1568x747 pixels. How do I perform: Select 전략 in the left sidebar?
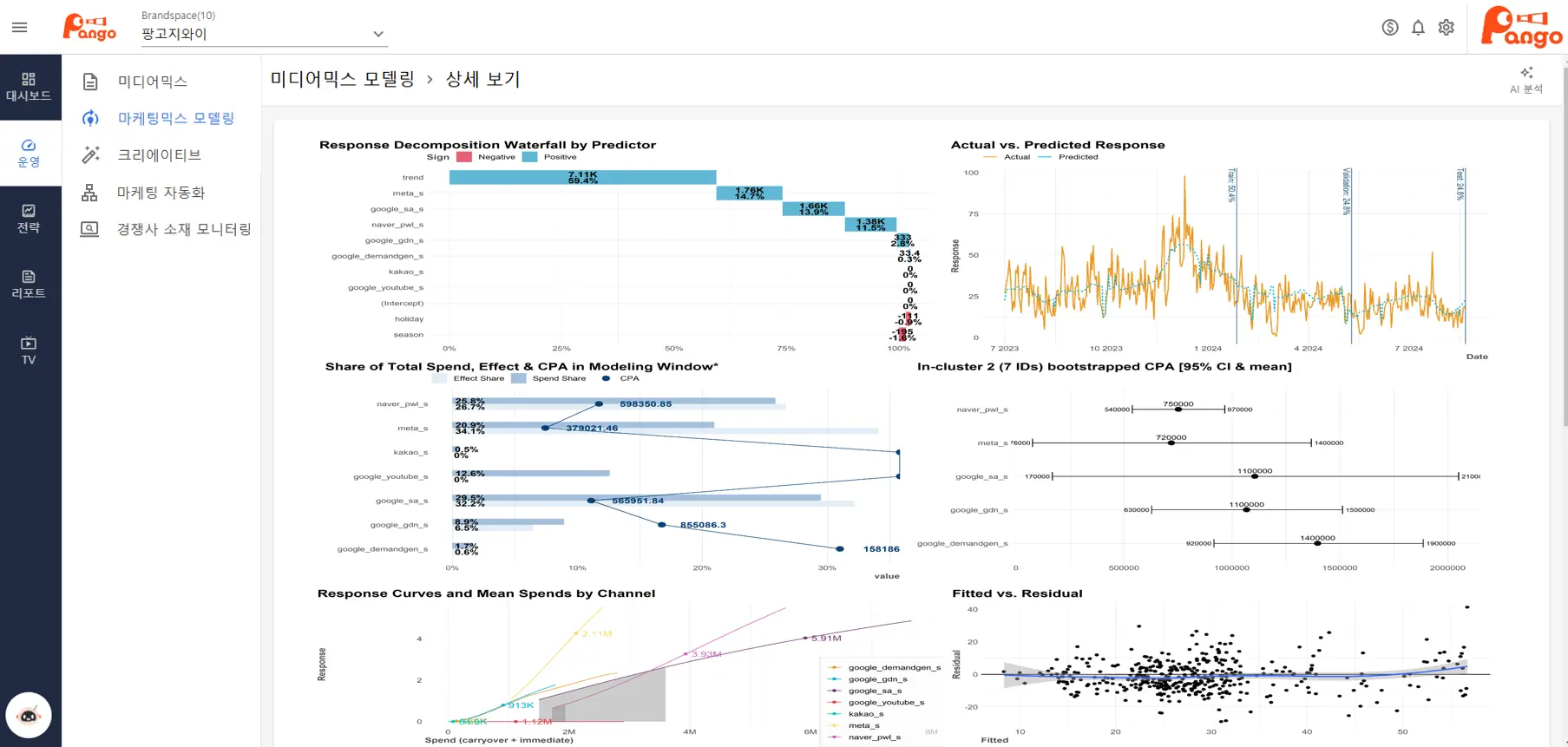30,219
